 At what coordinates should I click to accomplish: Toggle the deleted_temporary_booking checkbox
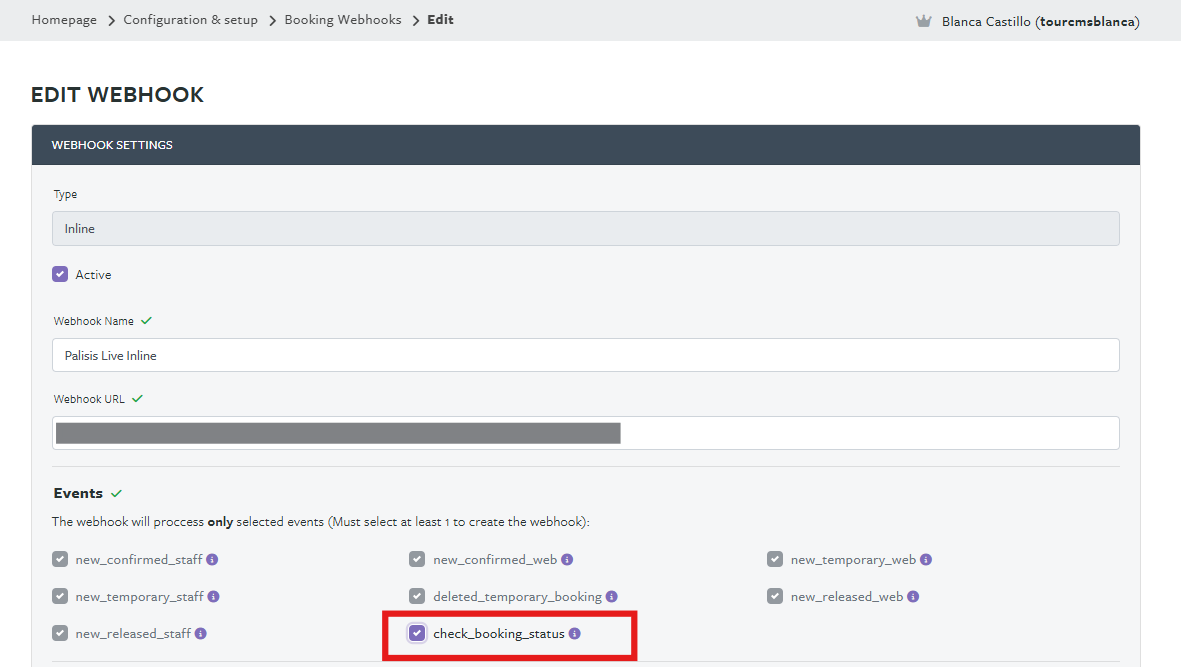(x=417, y=597)
